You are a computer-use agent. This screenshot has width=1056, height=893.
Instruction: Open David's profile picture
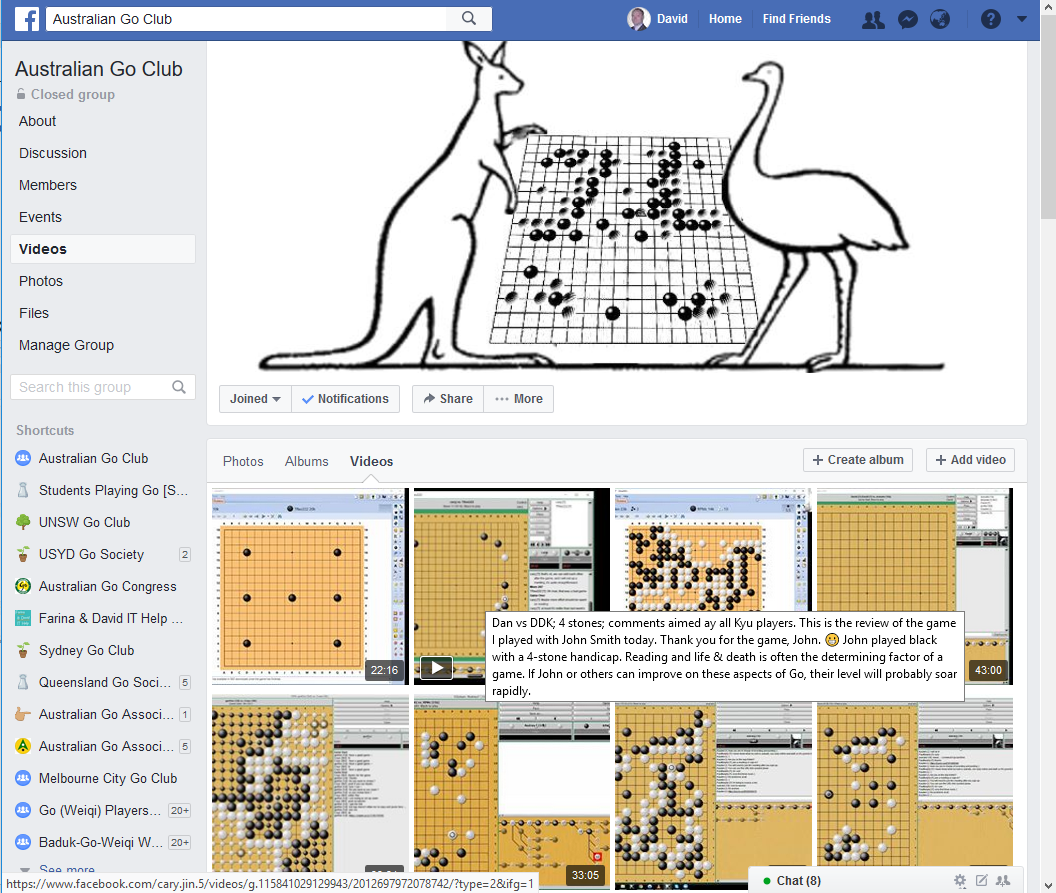pos(638,19)
